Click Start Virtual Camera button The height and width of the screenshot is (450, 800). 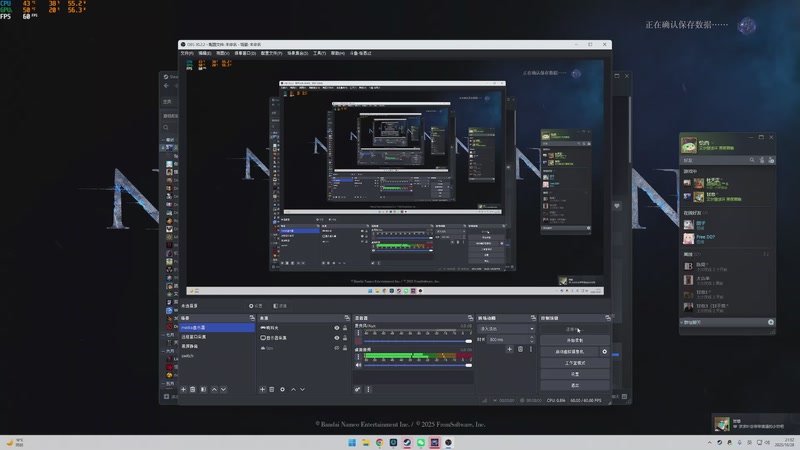point(570,352)
